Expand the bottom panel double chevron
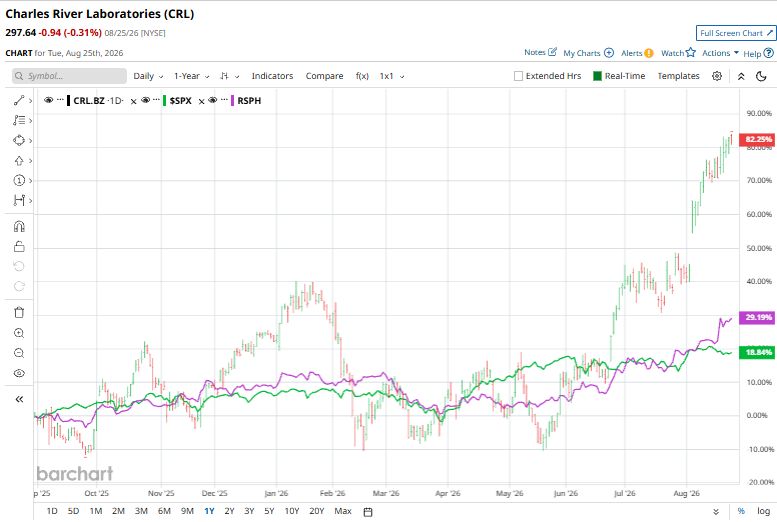 (x=716, y=512)
